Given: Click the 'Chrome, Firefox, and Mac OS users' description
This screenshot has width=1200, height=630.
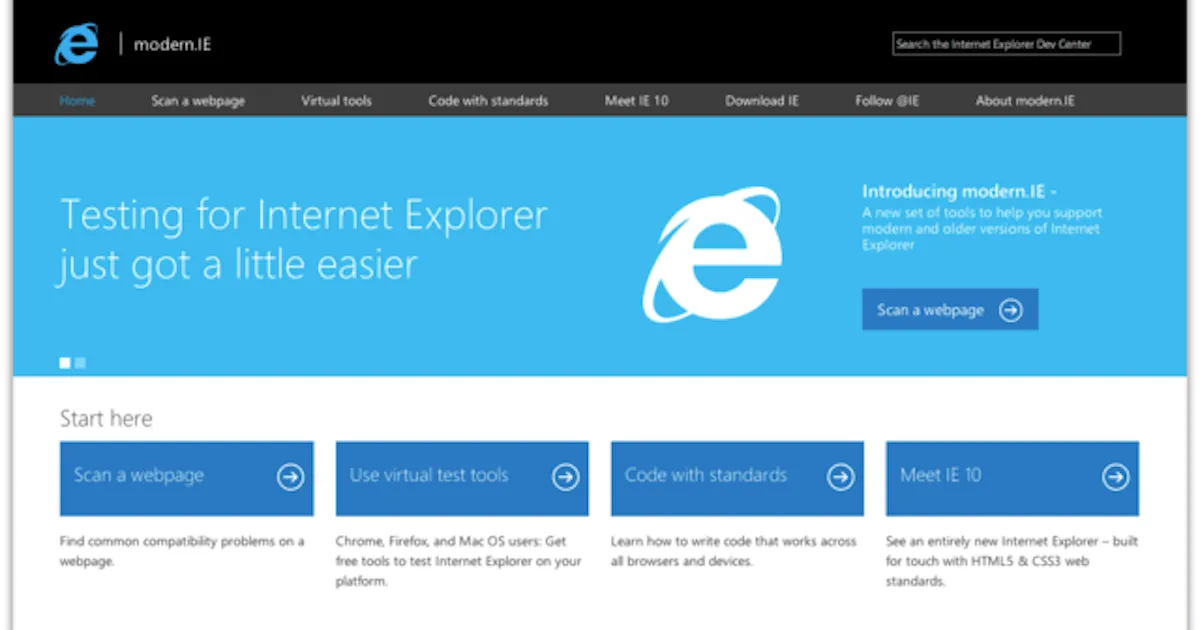Looking at the screenshot, I should click(x=458, y=561).
